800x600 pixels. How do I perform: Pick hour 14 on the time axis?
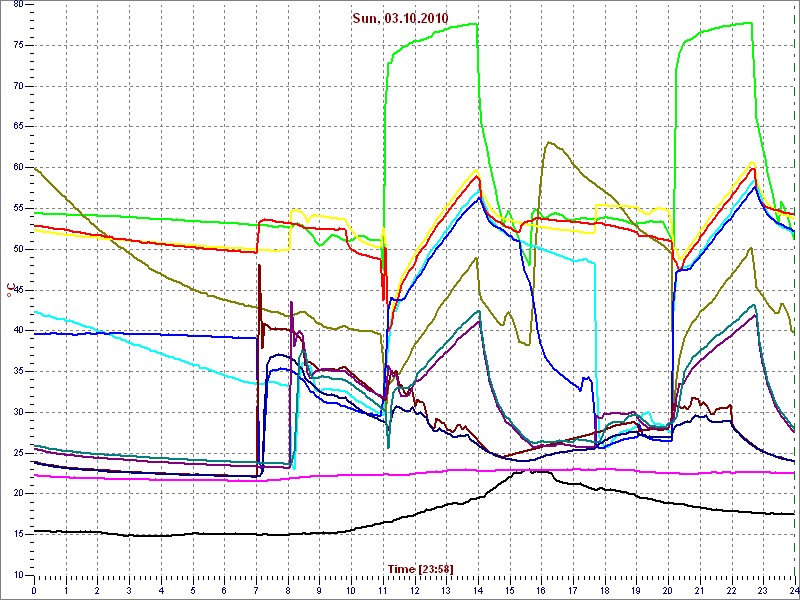pyautogui.click(x=478, y=589)
